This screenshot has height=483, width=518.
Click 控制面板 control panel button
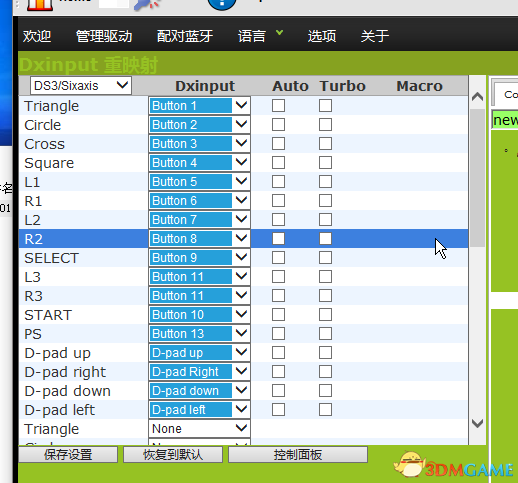(298, 455)
